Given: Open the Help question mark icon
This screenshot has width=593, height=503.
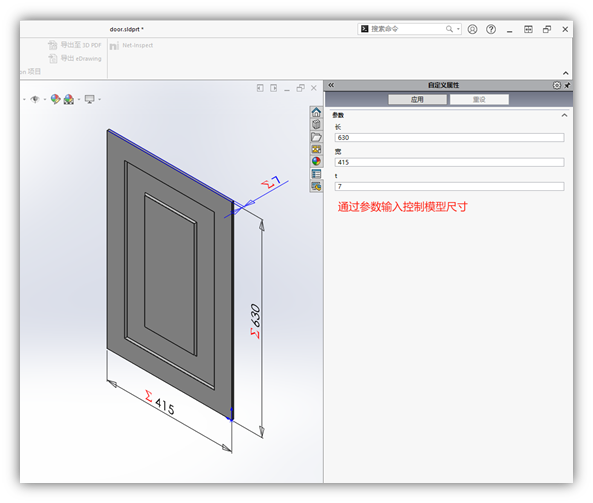Looking at the screenshot, I should 491,29.
